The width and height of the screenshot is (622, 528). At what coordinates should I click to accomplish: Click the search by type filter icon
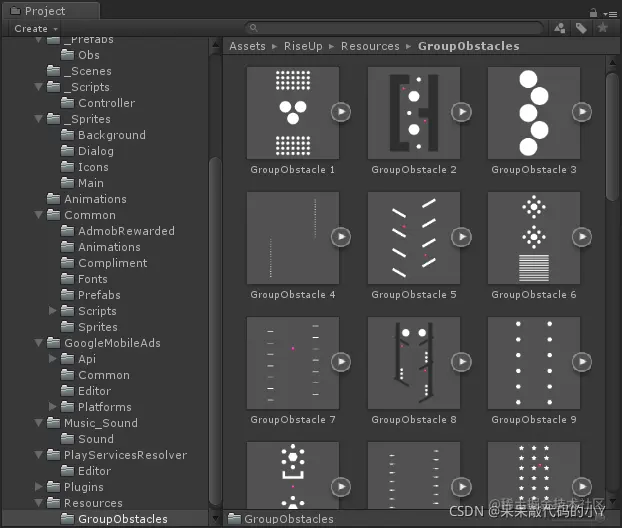(x=560, y=28)
